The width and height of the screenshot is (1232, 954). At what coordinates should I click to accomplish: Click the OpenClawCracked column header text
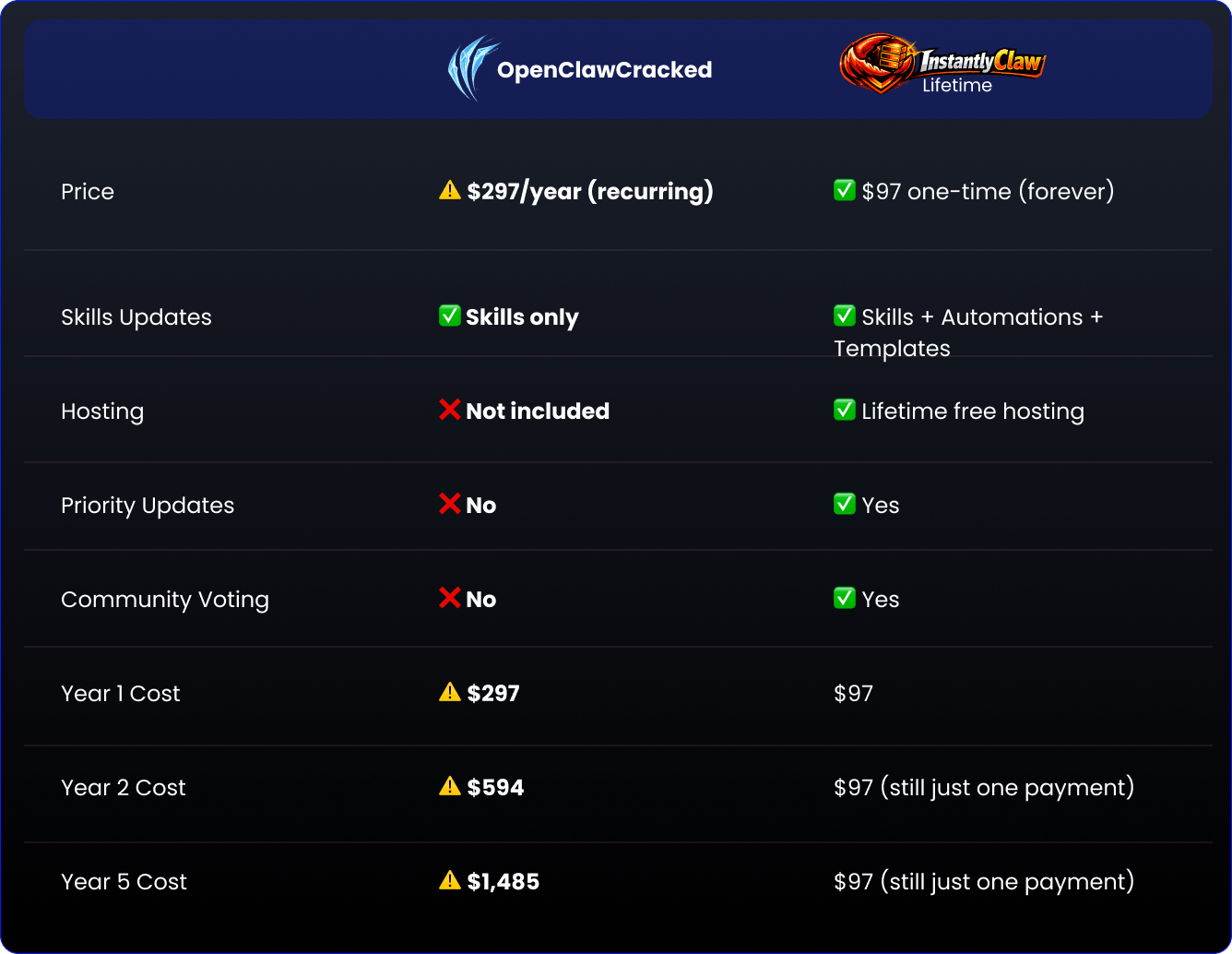click(604, 70)
